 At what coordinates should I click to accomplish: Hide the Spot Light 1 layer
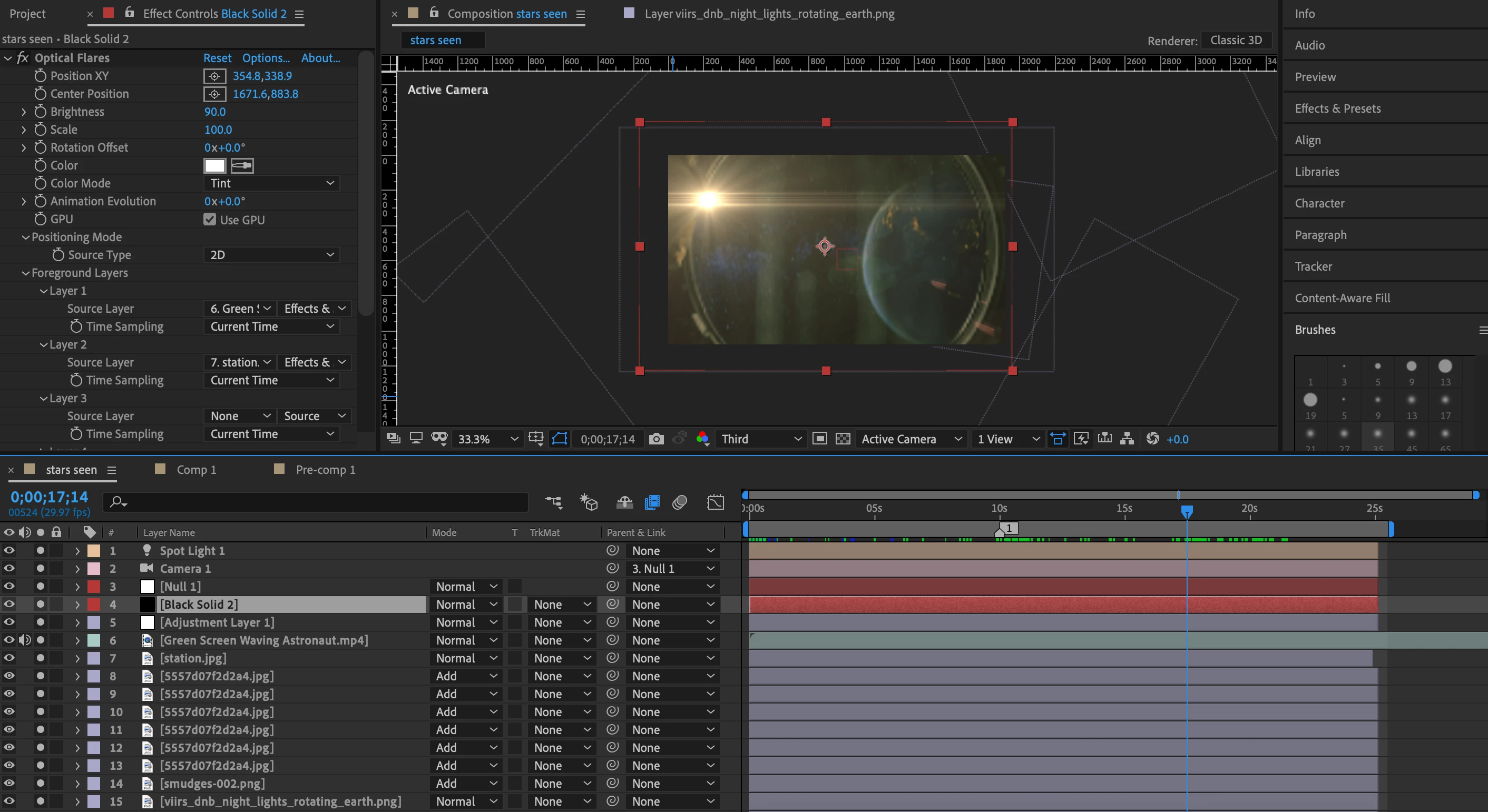pyautogui.click(x=9, y=551)
